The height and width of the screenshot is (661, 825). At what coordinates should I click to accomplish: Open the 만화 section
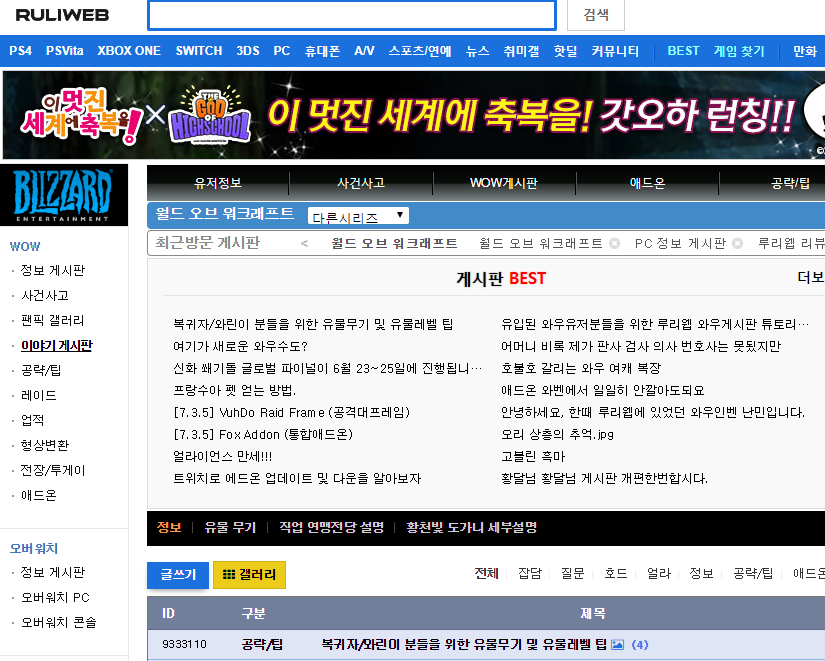click(805, 51)
